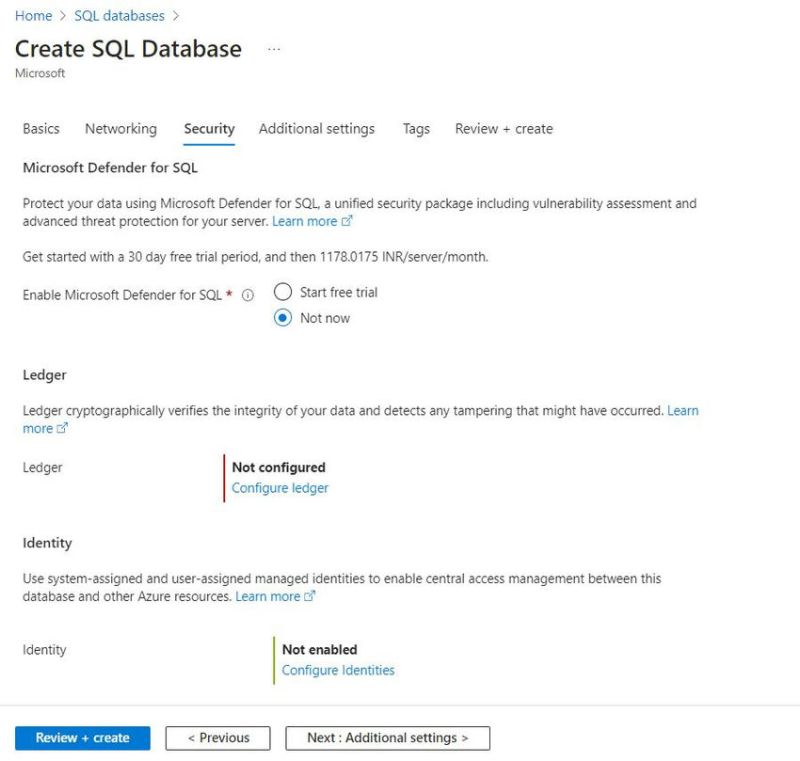Switch to the Networking tab
This screenshot has width=800, height=761.
coord(120,129)
